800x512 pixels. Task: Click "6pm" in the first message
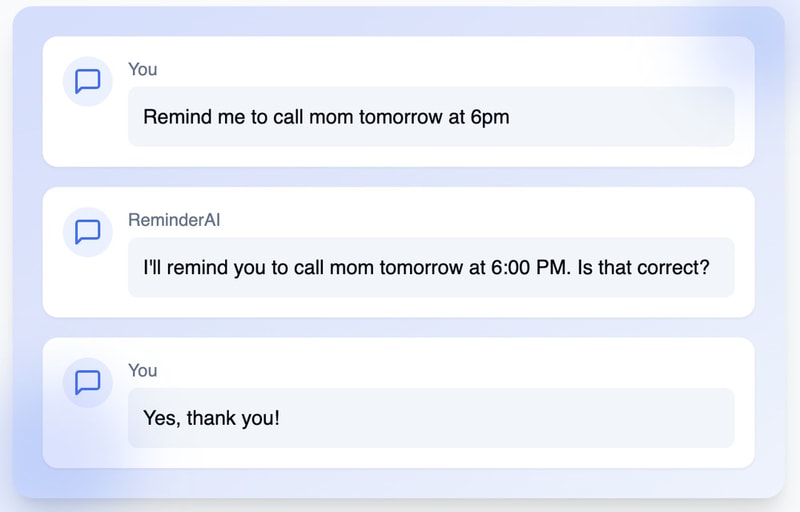490,117
